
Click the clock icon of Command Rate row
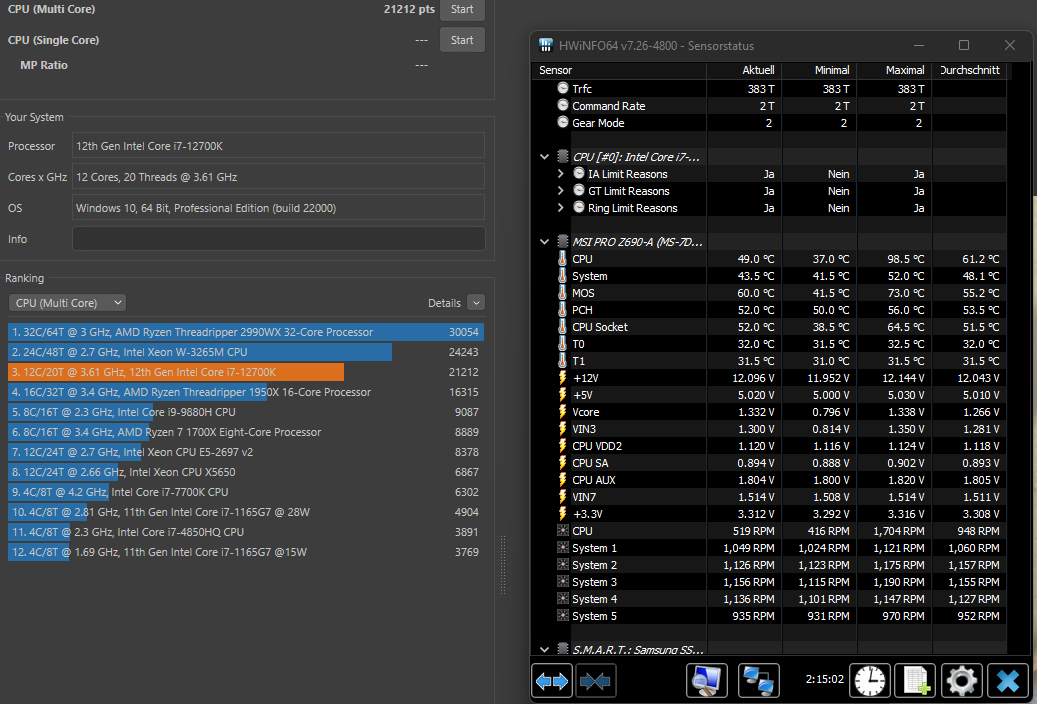(x=563, y=105)
